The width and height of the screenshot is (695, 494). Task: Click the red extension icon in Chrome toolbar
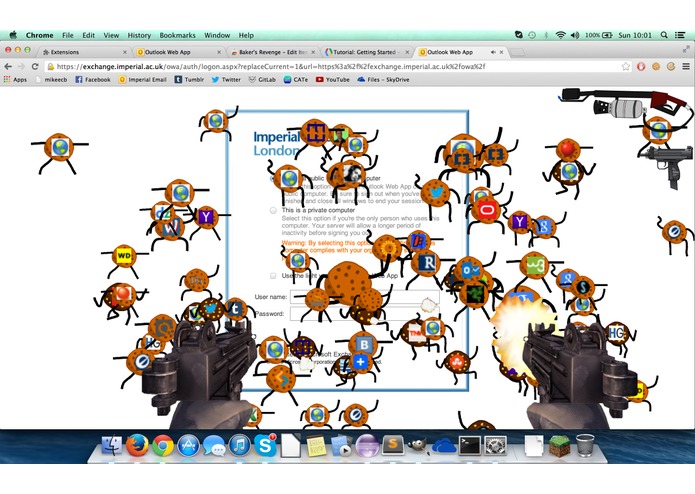[x=641, y=66]
